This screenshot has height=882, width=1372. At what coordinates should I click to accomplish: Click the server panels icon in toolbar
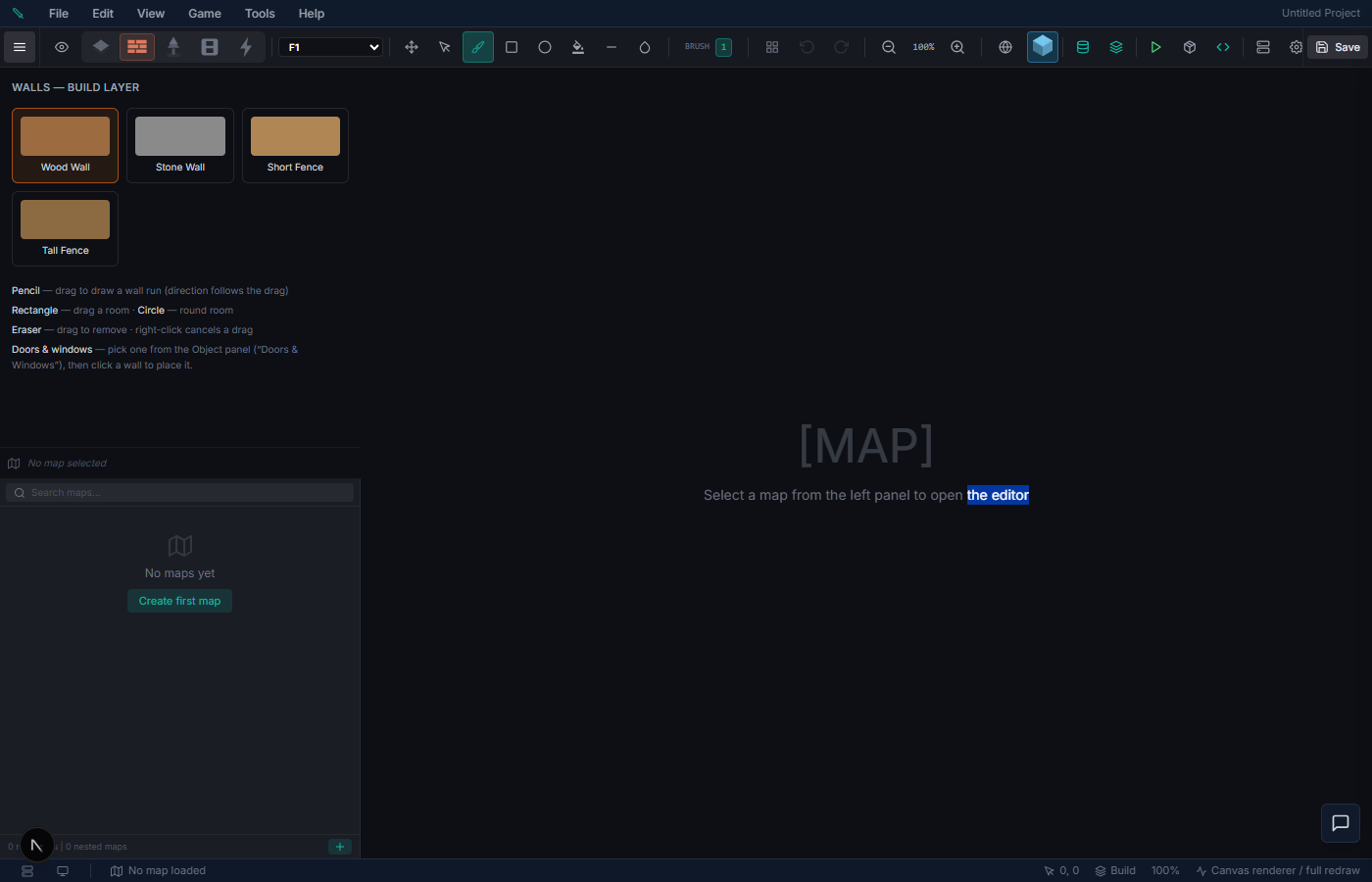click(x=1263, y=47)
